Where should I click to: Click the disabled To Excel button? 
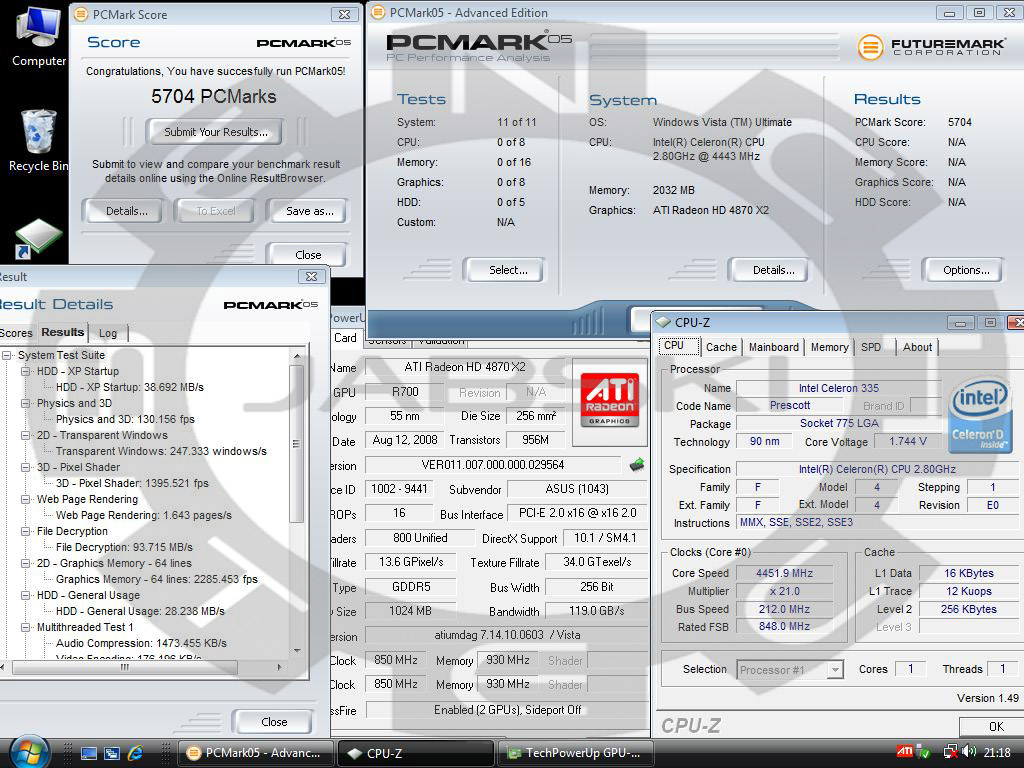216,211
